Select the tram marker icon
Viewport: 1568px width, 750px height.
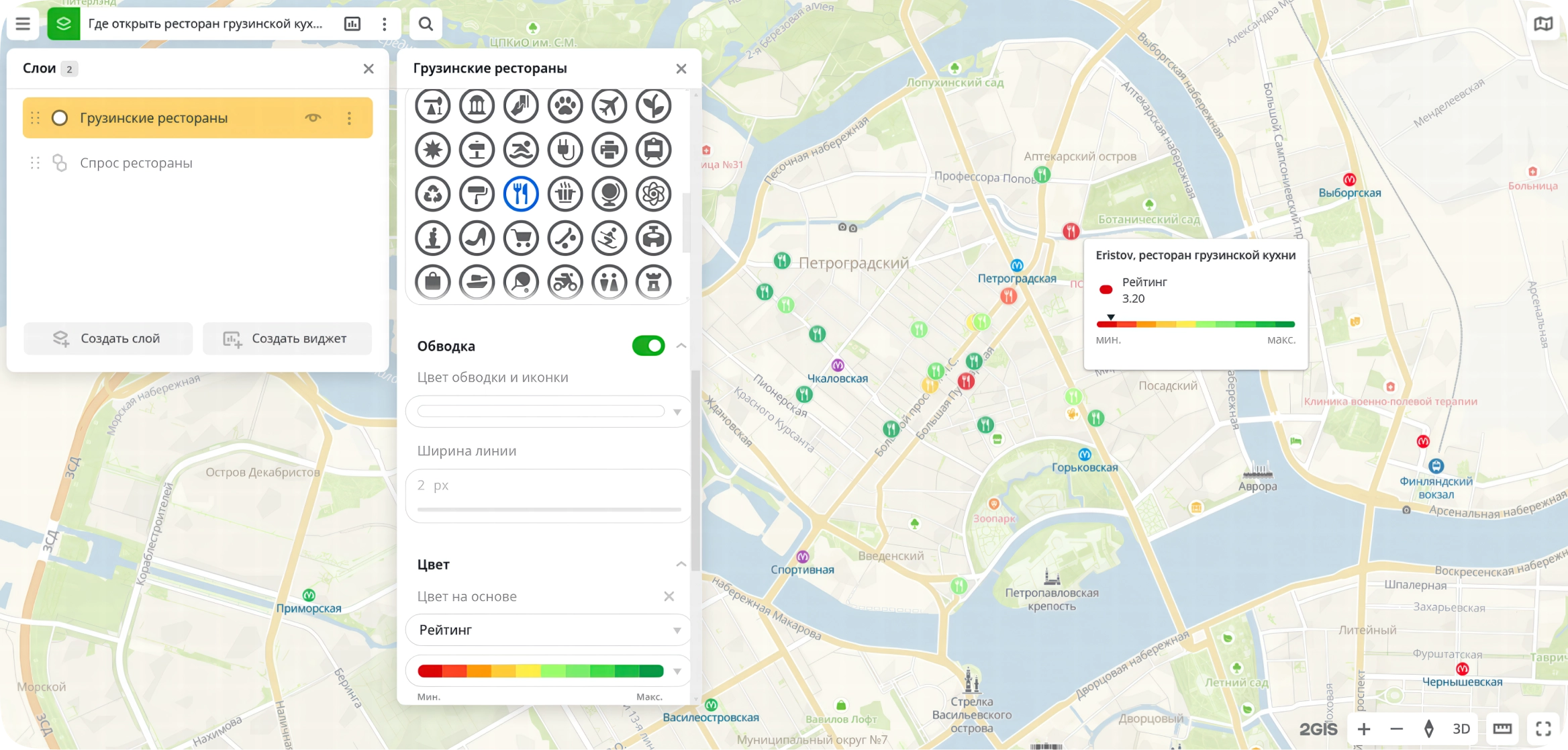(x=654, y=150)
